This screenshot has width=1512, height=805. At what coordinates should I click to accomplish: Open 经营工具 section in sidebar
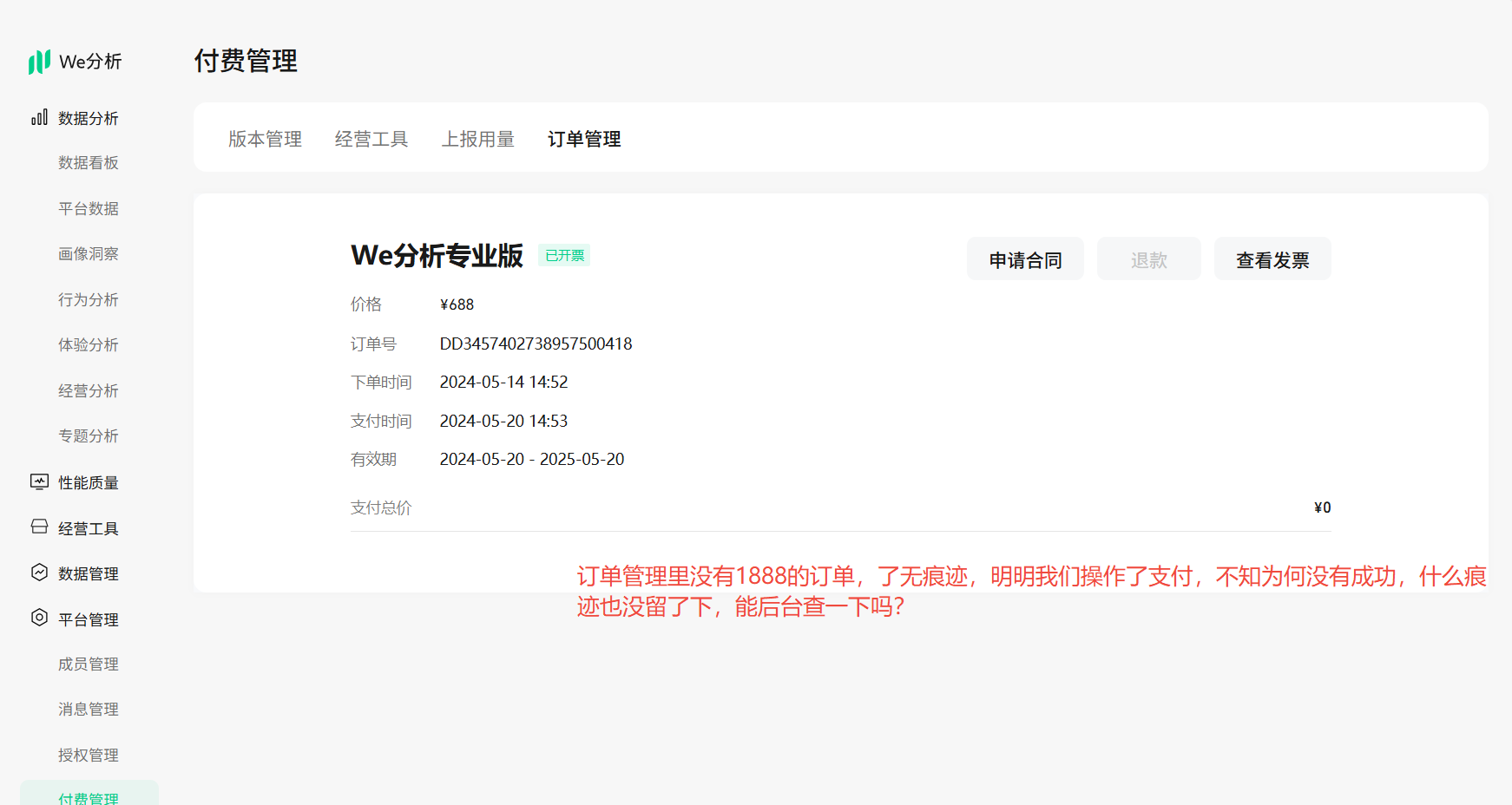[x=89, y=529]
